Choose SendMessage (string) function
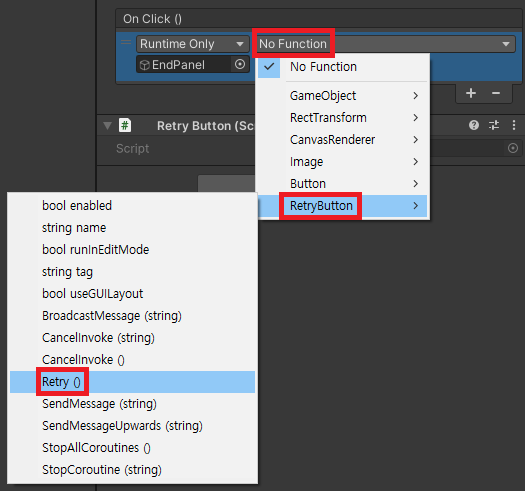The height and width of the screenshot is (491, 525). [132, 404]
